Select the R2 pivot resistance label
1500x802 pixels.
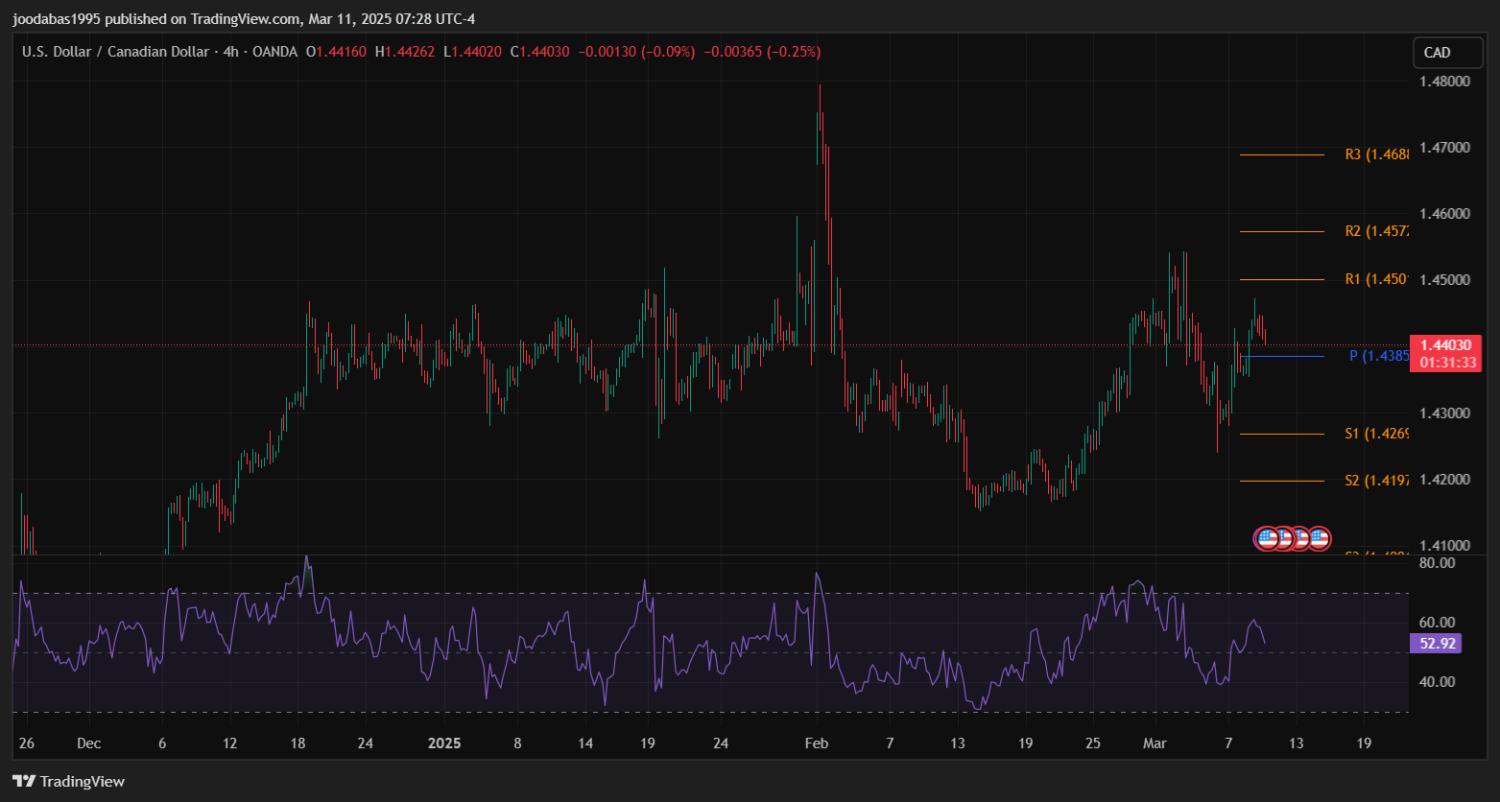click(x=1376, y=232)
